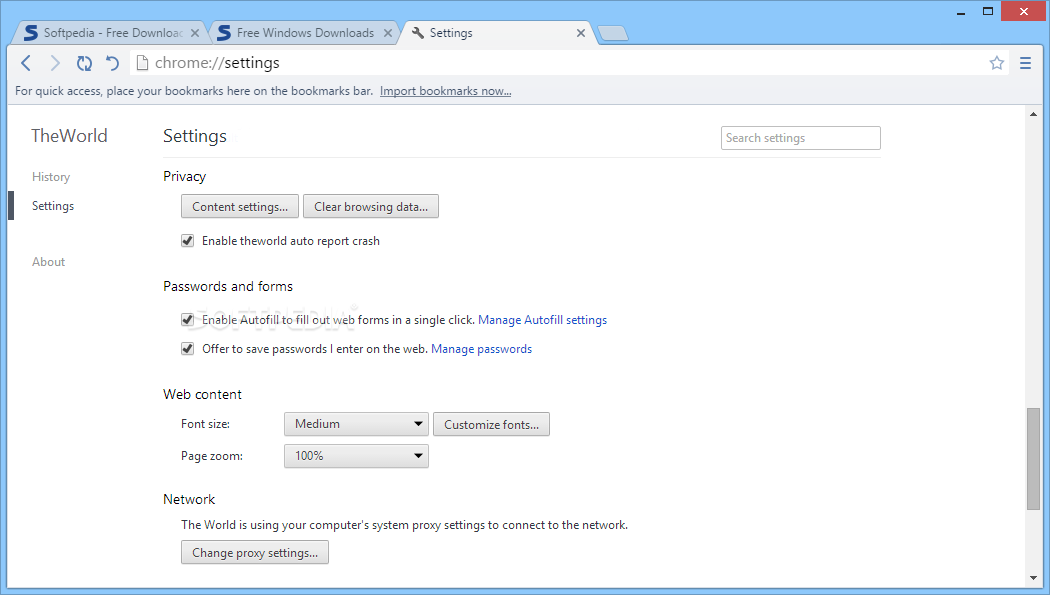Click Customize fonts button
Image resolution: width=1050 pixels, height=595 pixels.
point(492,424)
